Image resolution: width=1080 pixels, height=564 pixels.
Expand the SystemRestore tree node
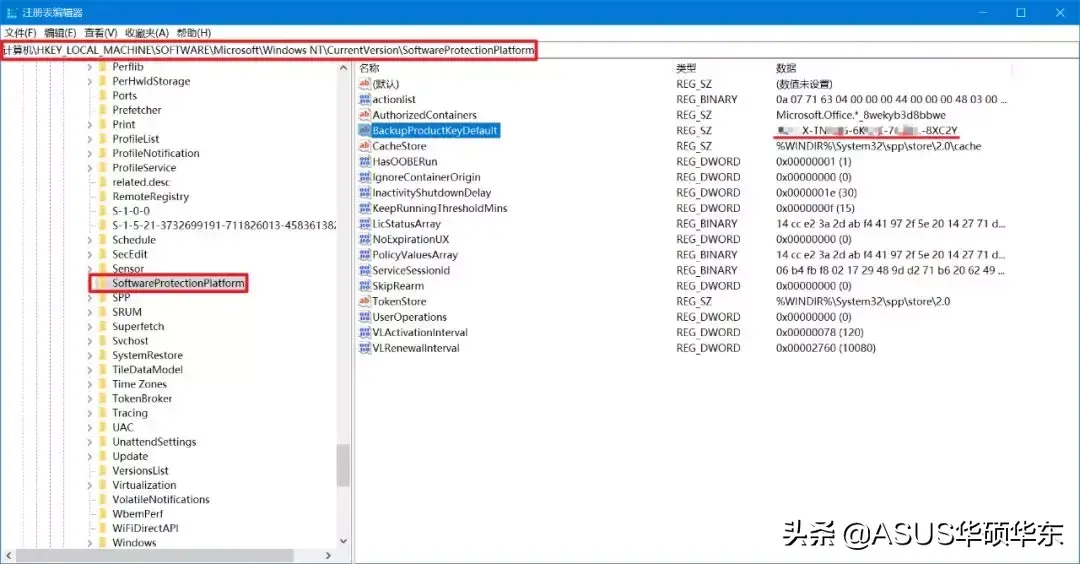(90, 355)
